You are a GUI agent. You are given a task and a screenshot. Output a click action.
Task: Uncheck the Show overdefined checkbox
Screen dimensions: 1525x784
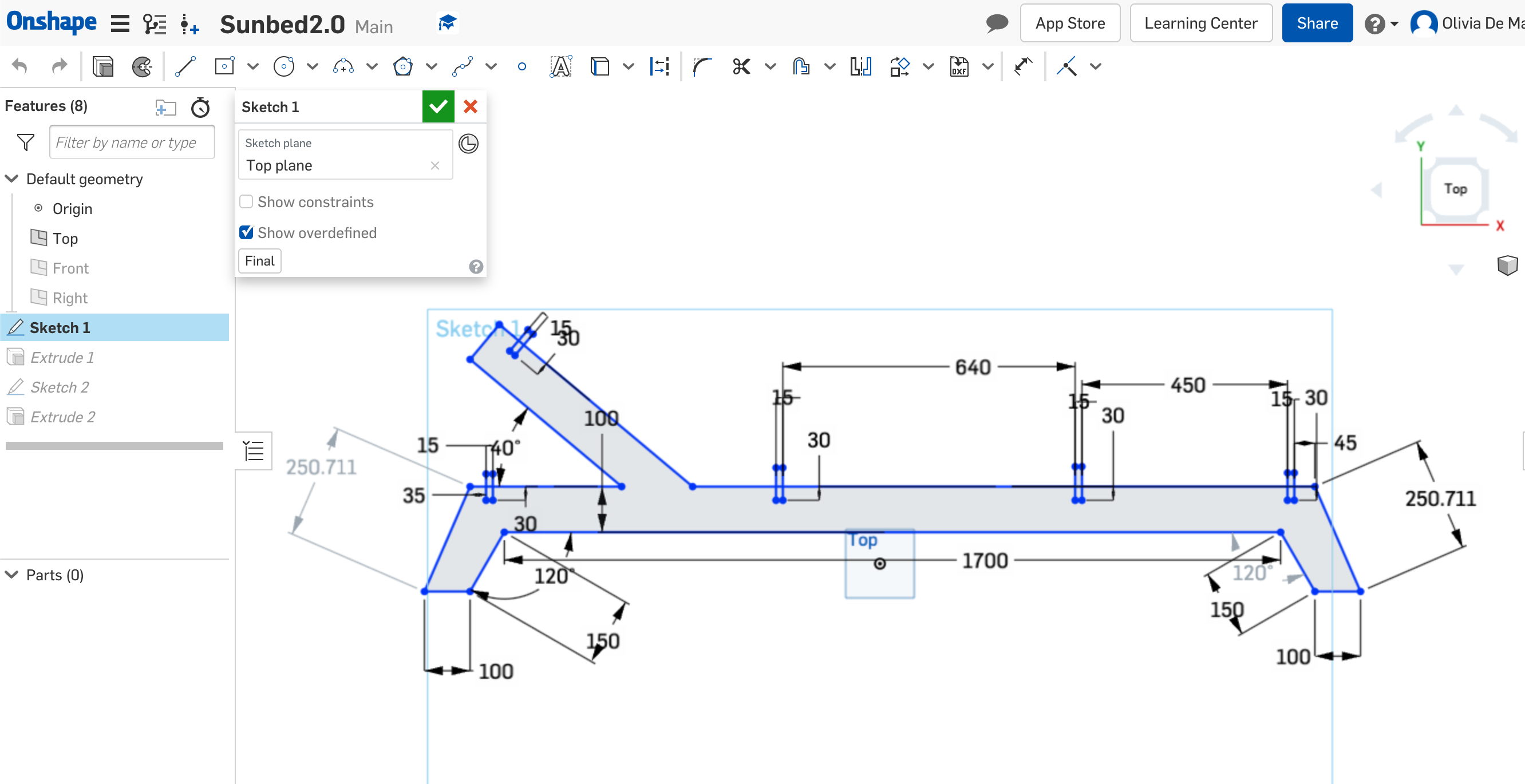click(246, 232)
